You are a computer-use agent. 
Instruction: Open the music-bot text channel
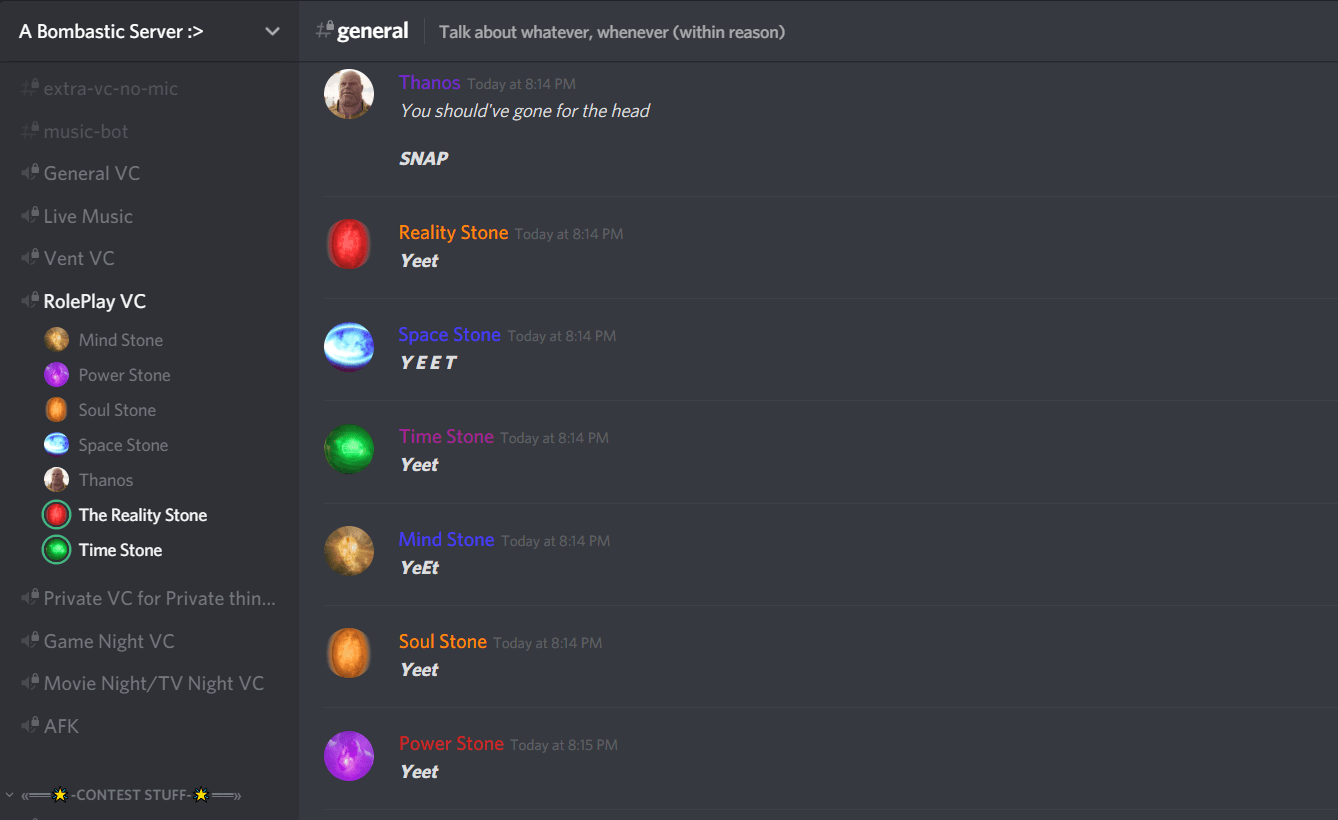(149, 131)
